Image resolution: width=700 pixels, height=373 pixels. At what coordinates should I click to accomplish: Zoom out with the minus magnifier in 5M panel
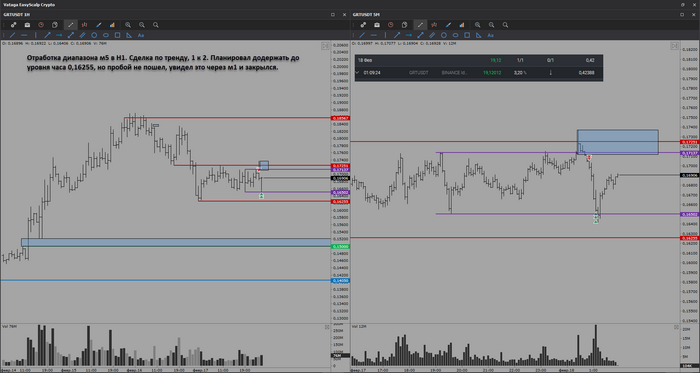pos(492,25)
